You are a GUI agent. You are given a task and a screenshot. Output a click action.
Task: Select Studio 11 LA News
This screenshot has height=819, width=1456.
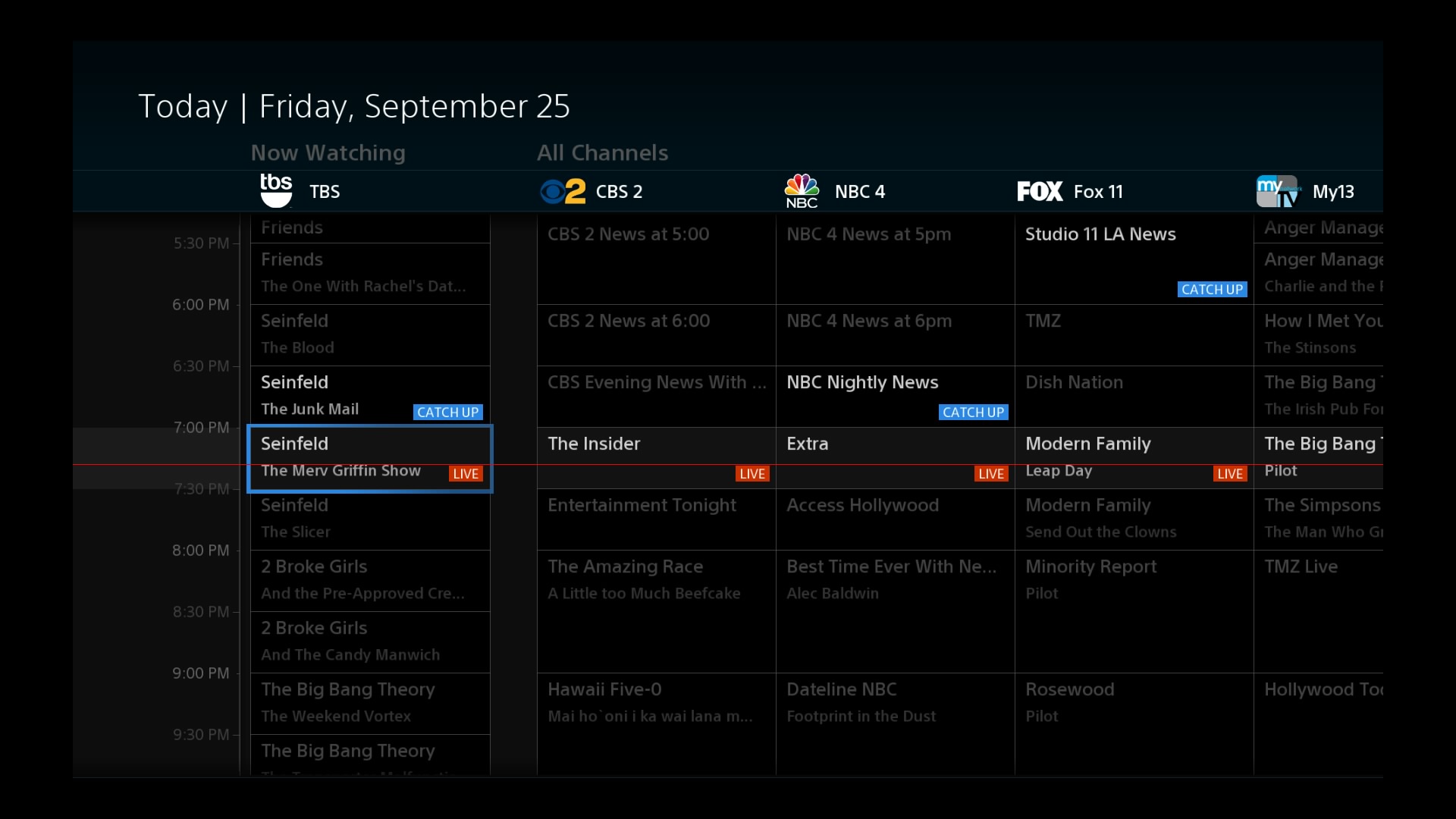(1134, 259)
